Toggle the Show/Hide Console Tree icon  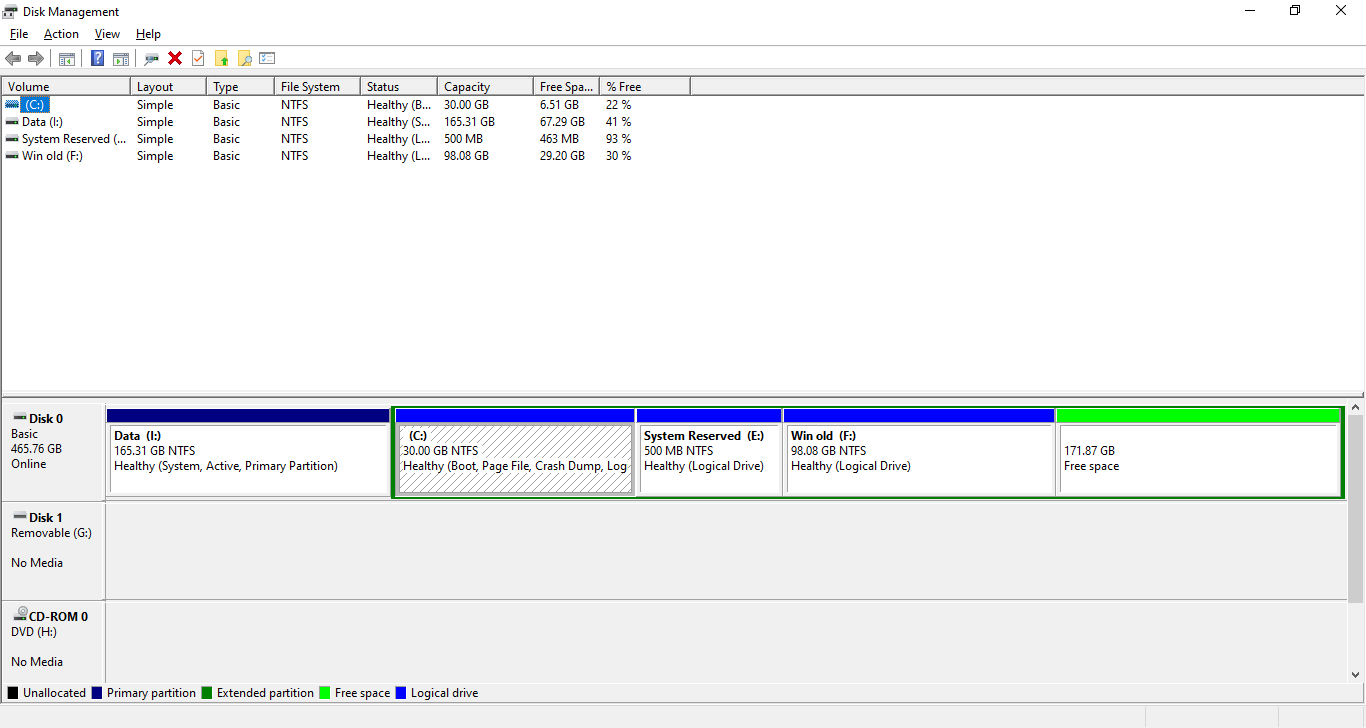pyautogui.click(x=67, y=59)
